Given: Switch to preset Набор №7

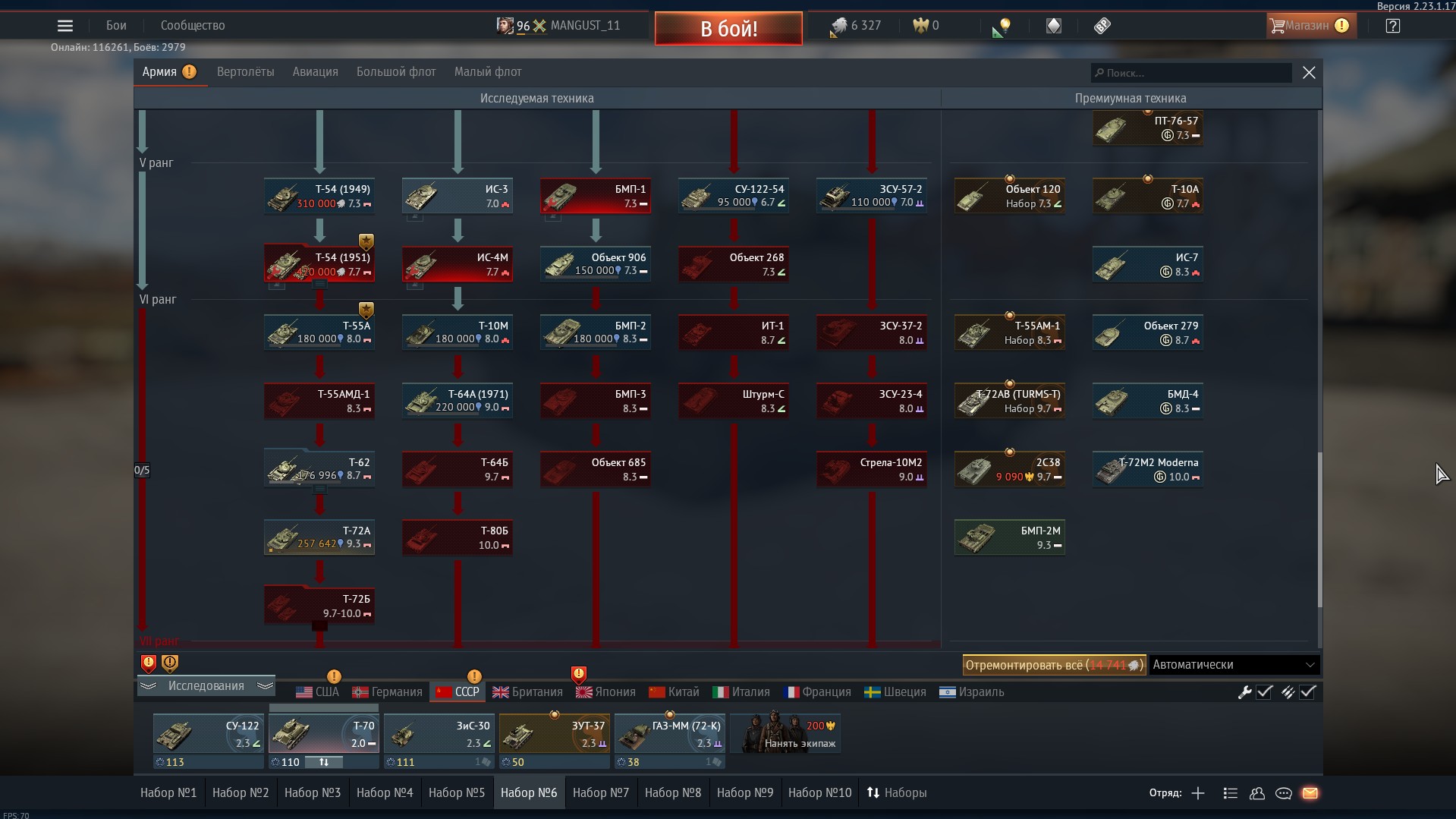Looking at the screenshot, I should pos(601,793).
